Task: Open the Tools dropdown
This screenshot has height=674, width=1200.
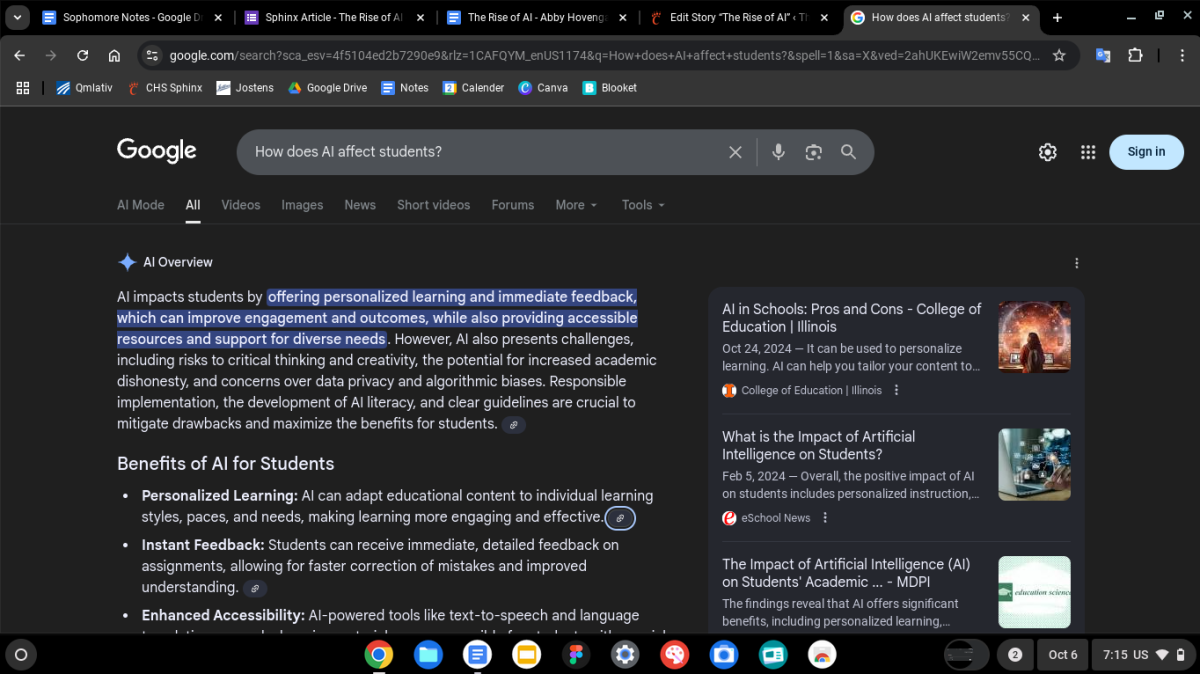Action: click(642, 205)
